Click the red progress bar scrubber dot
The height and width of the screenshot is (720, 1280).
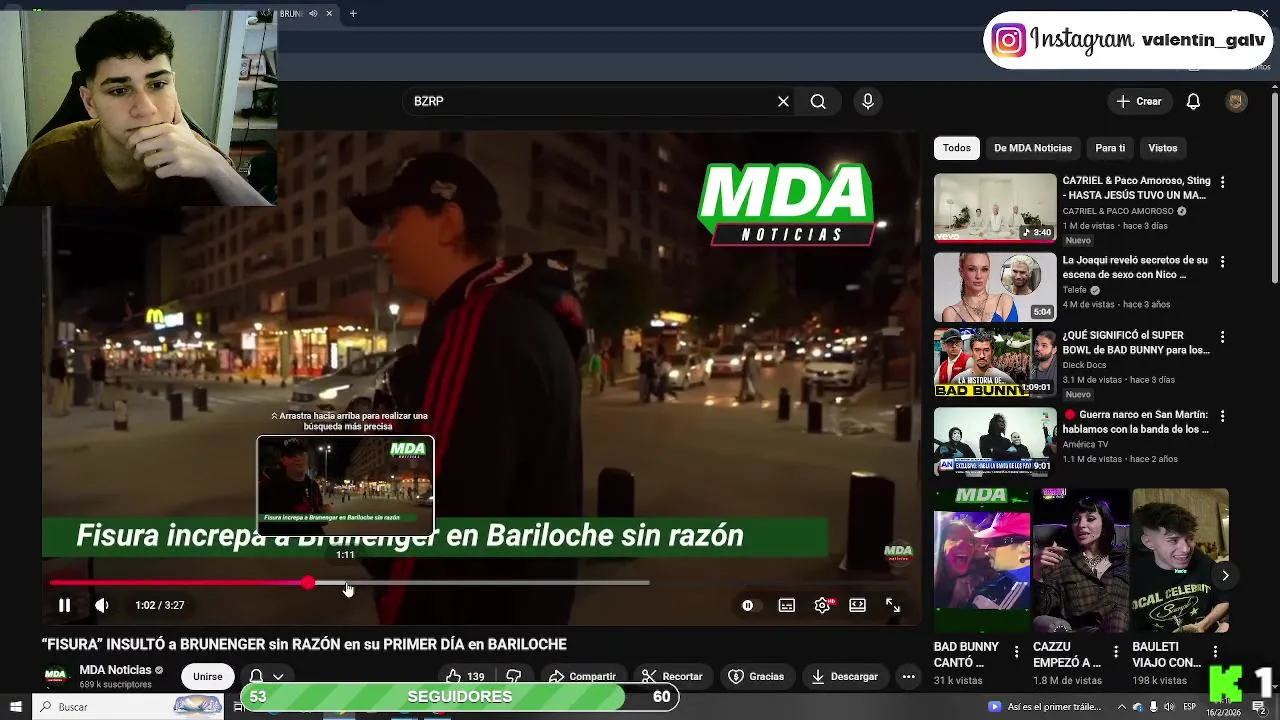coord(308,582)
